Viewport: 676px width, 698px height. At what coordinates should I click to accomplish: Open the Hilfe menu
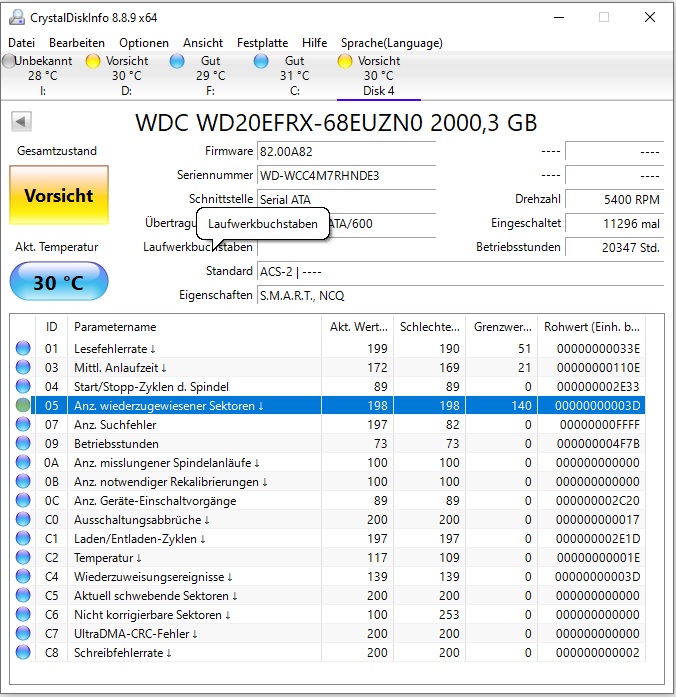pos(314,43)
